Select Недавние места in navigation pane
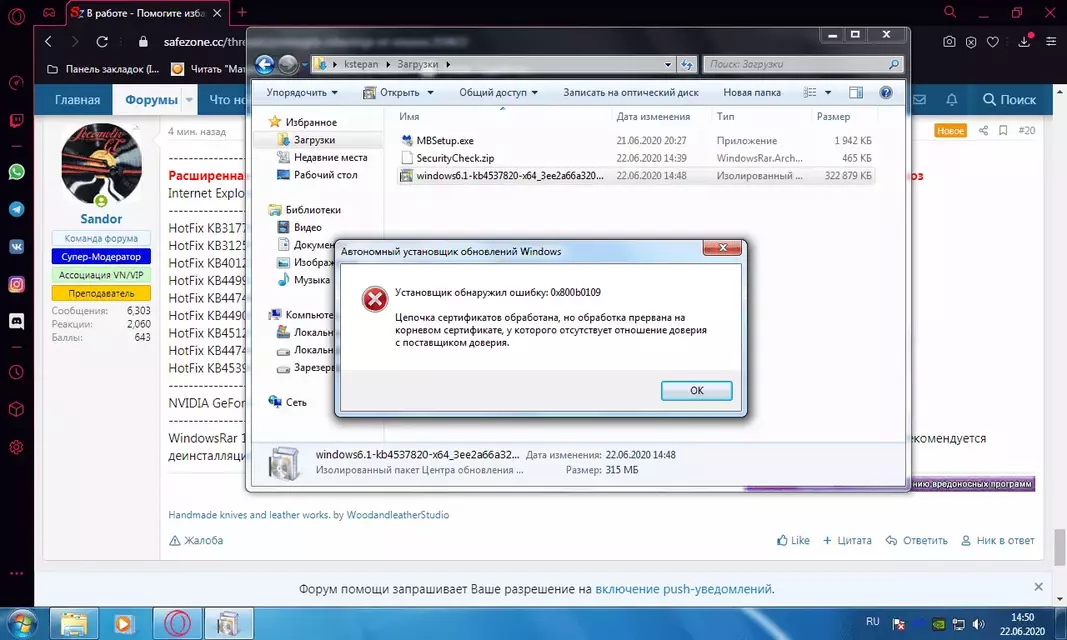The height and width of the screenshot is (640, 1067). [330, 158]
